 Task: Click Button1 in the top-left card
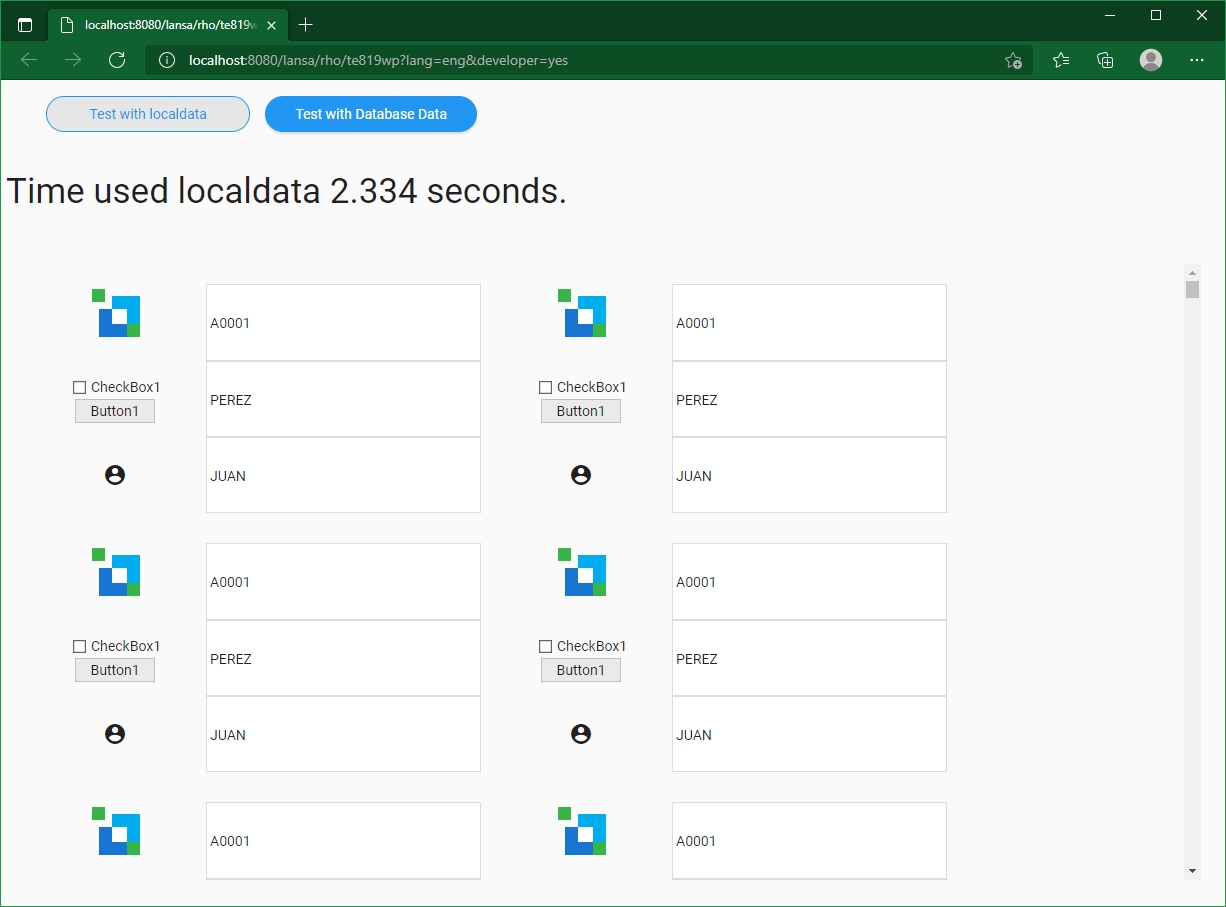pyautogui.click(x=115, y=411)
